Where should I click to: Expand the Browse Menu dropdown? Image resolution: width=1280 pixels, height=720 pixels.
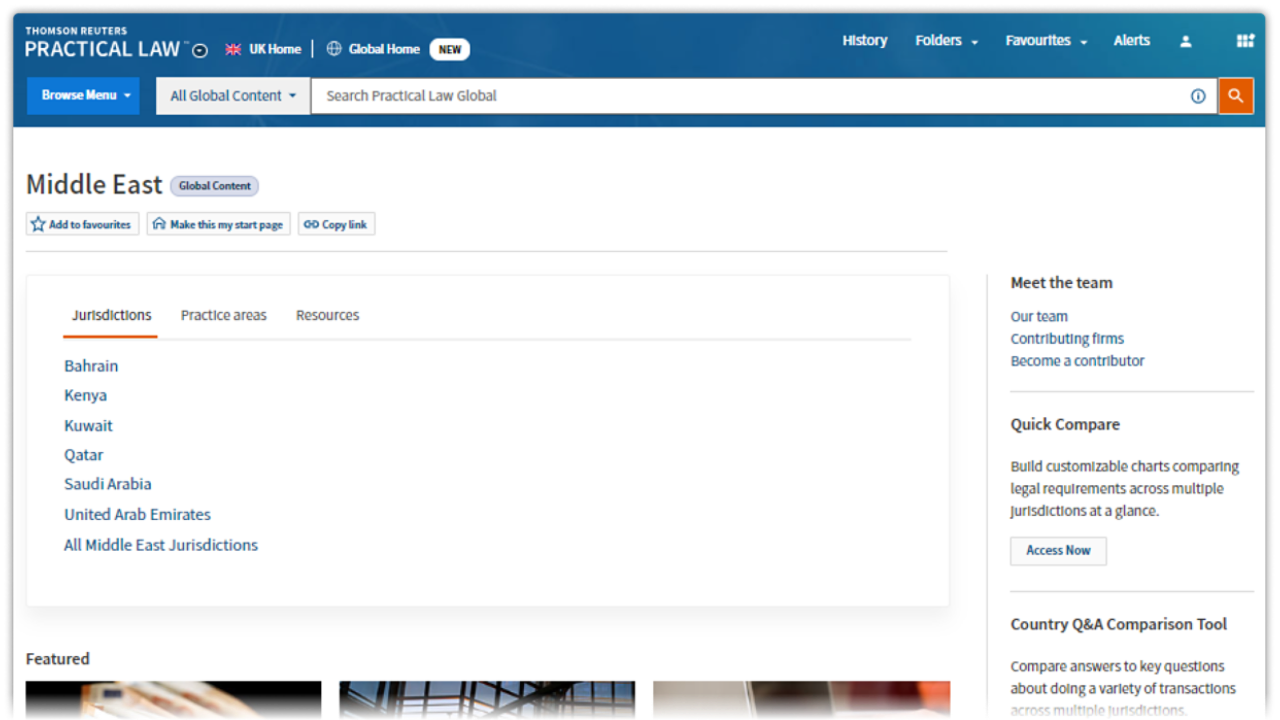(84, 96)
